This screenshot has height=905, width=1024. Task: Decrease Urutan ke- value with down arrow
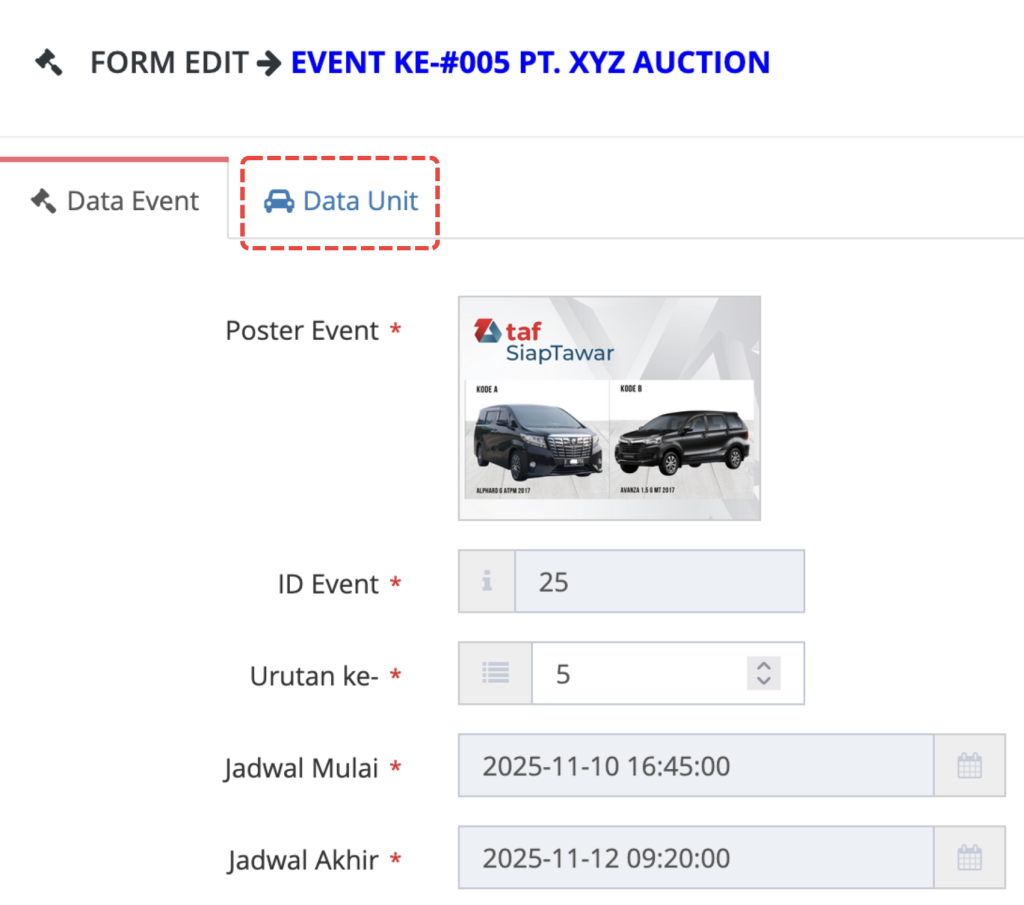(x=763, y=681)
